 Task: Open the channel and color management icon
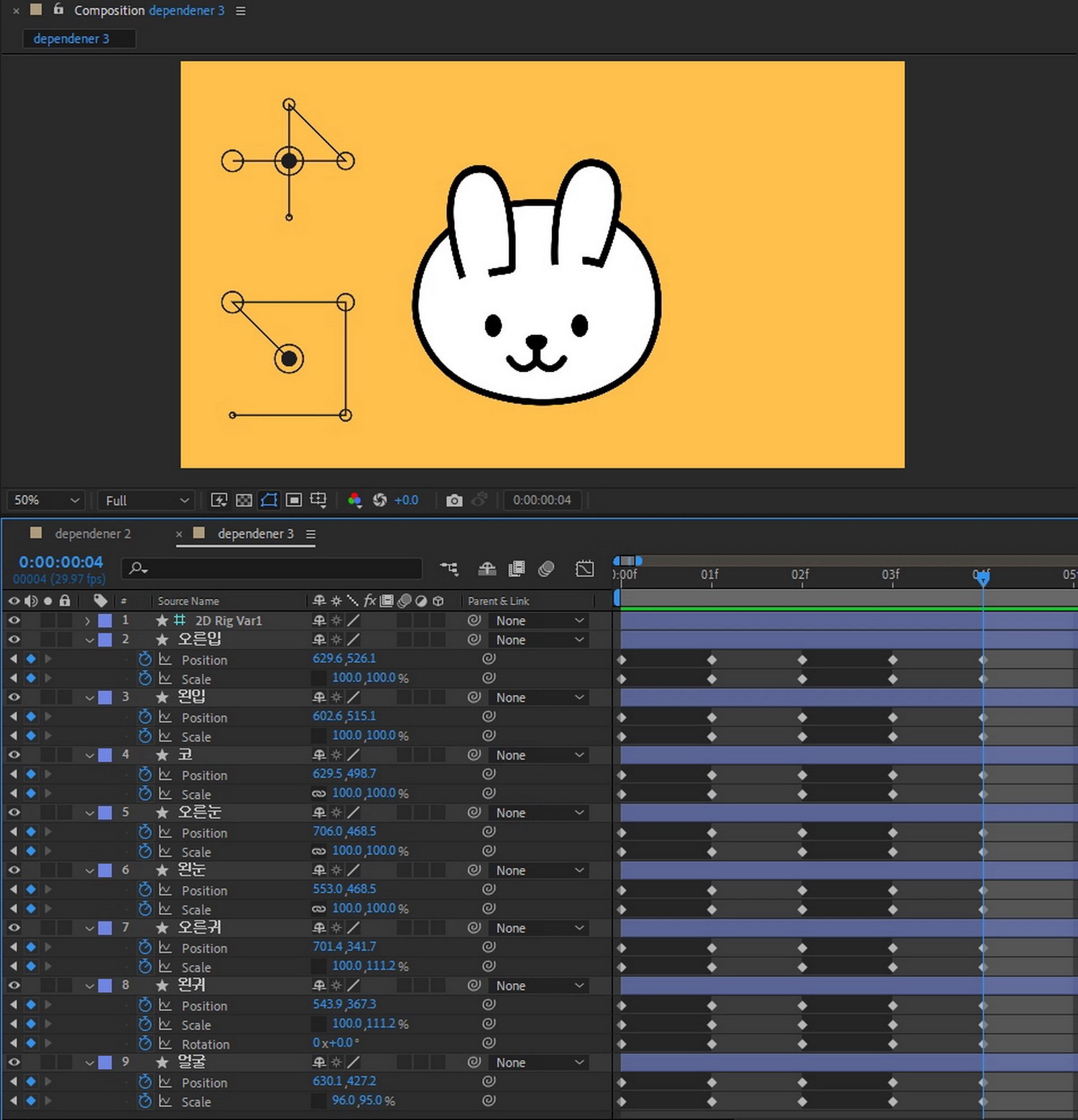coord(355,500)
